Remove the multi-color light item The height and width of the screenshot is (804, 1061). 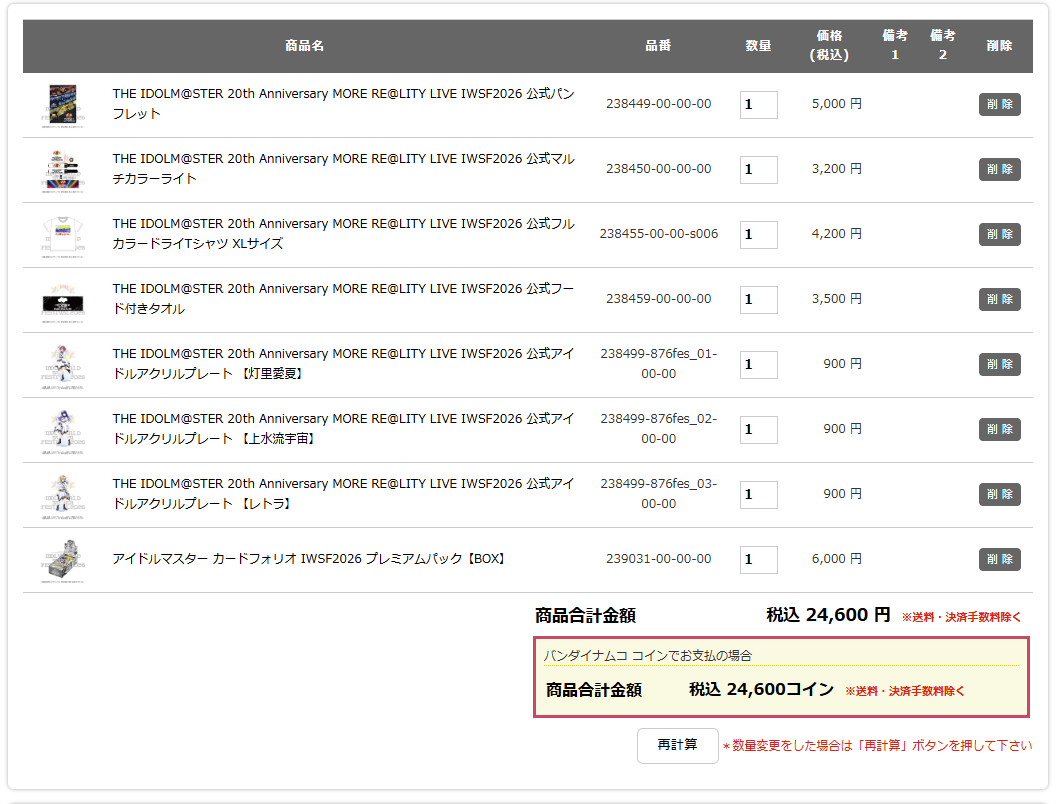click(x=999, y=170)
